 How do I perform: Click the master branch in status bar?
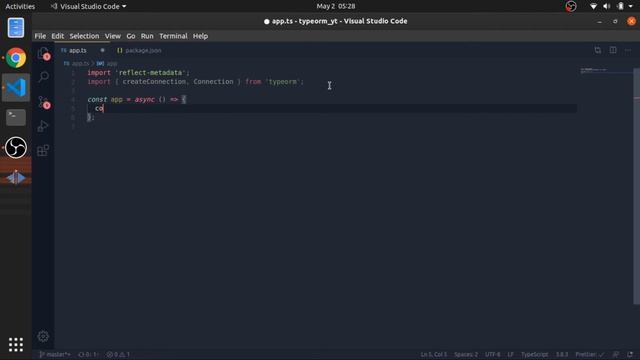pyautogui.click(x=54, y=354)
